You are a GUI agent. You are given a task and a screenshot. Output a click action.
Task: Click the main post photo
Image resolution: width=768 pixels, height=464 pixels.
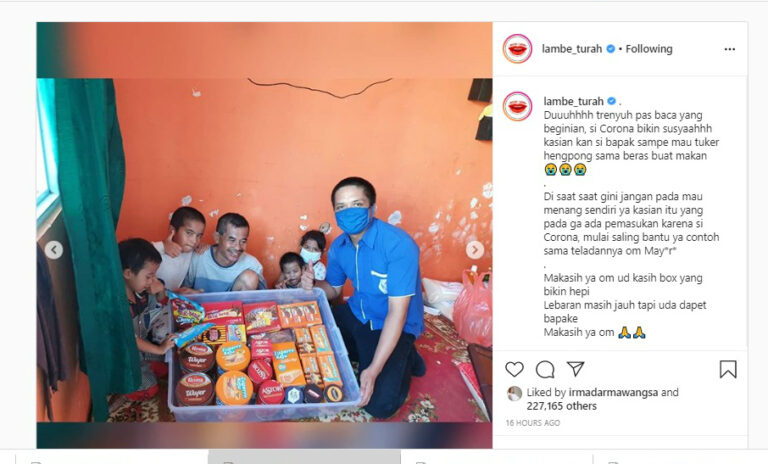[x=264, y=250]
